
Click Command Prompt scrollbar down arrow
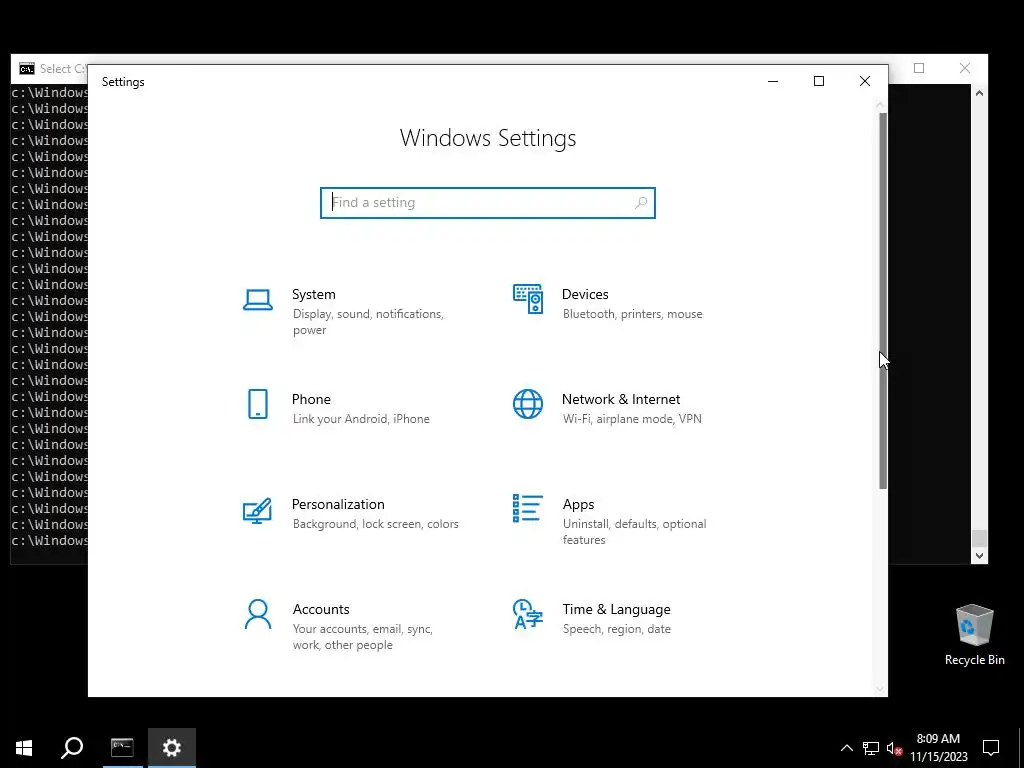coord(979,556)
